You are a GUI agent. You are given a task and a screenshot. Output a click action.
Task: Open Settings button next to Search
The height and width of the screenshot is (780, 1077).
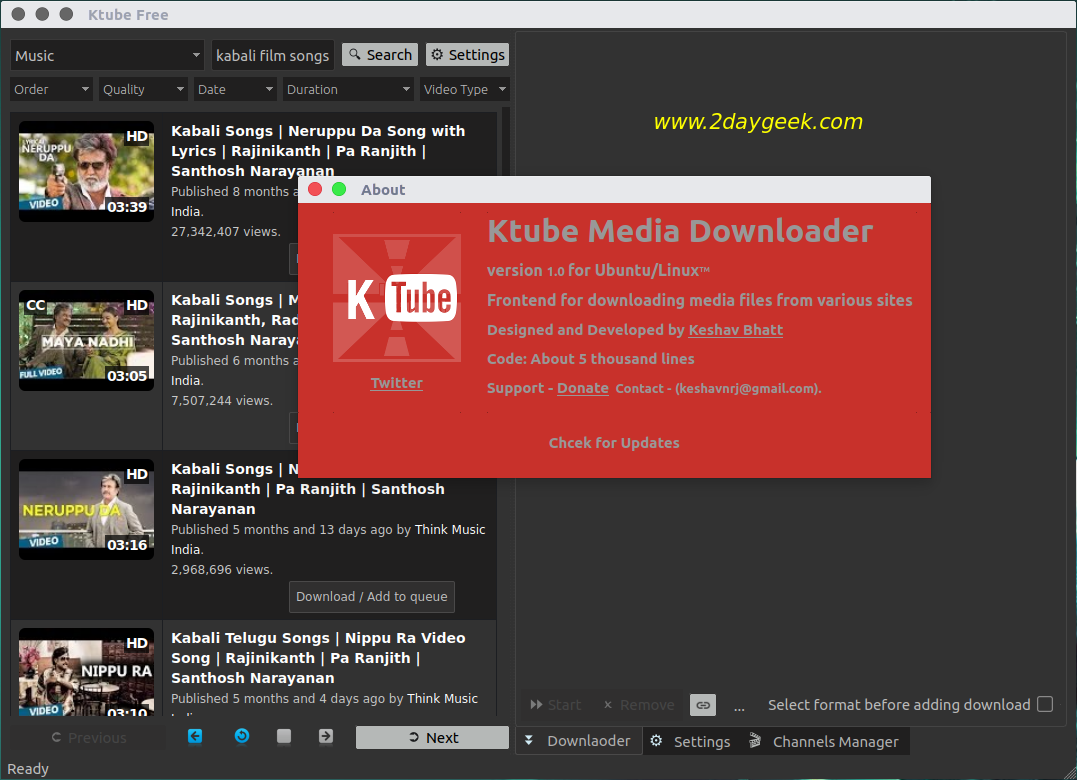467,55
